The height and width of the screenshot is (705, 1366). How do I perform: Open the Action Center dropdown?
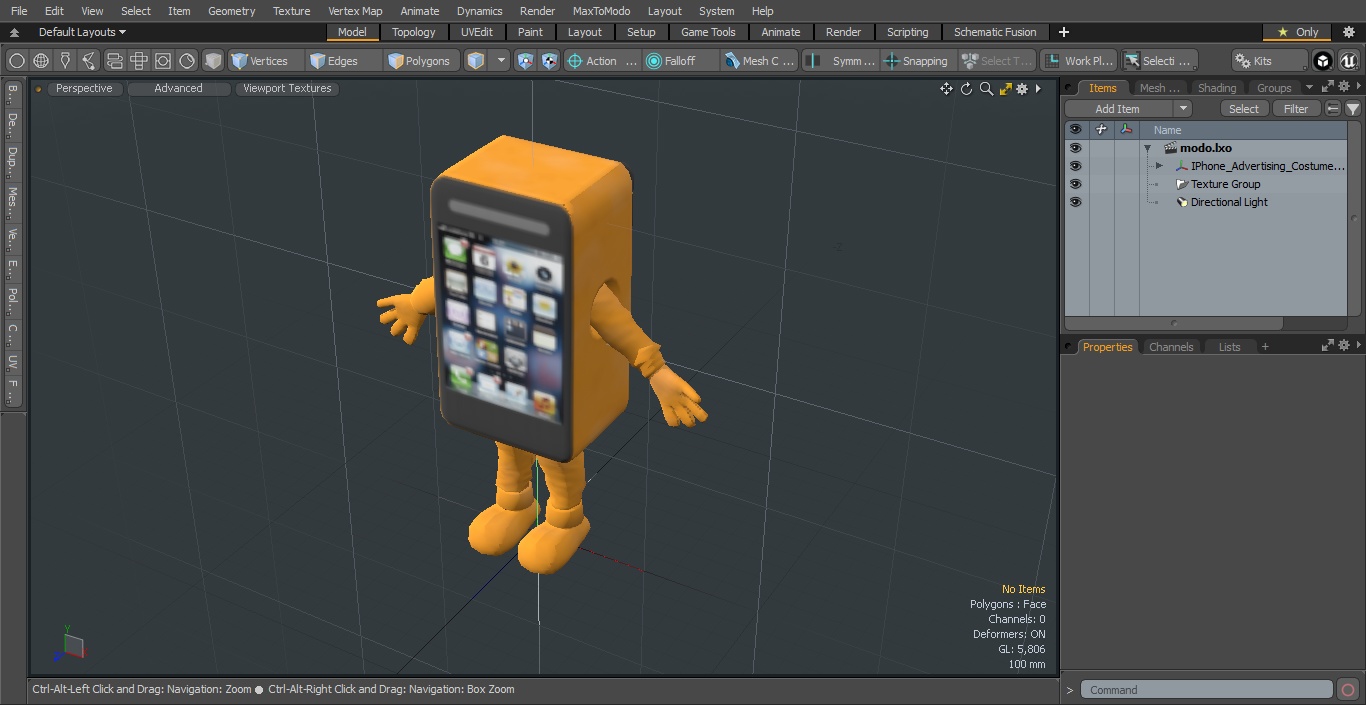tap(602, 61)
